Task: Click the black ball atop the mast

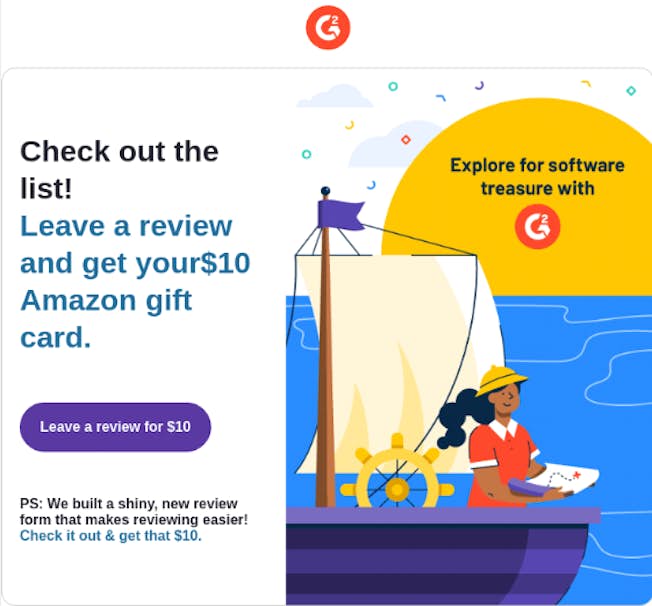Action: coord(326,191)
